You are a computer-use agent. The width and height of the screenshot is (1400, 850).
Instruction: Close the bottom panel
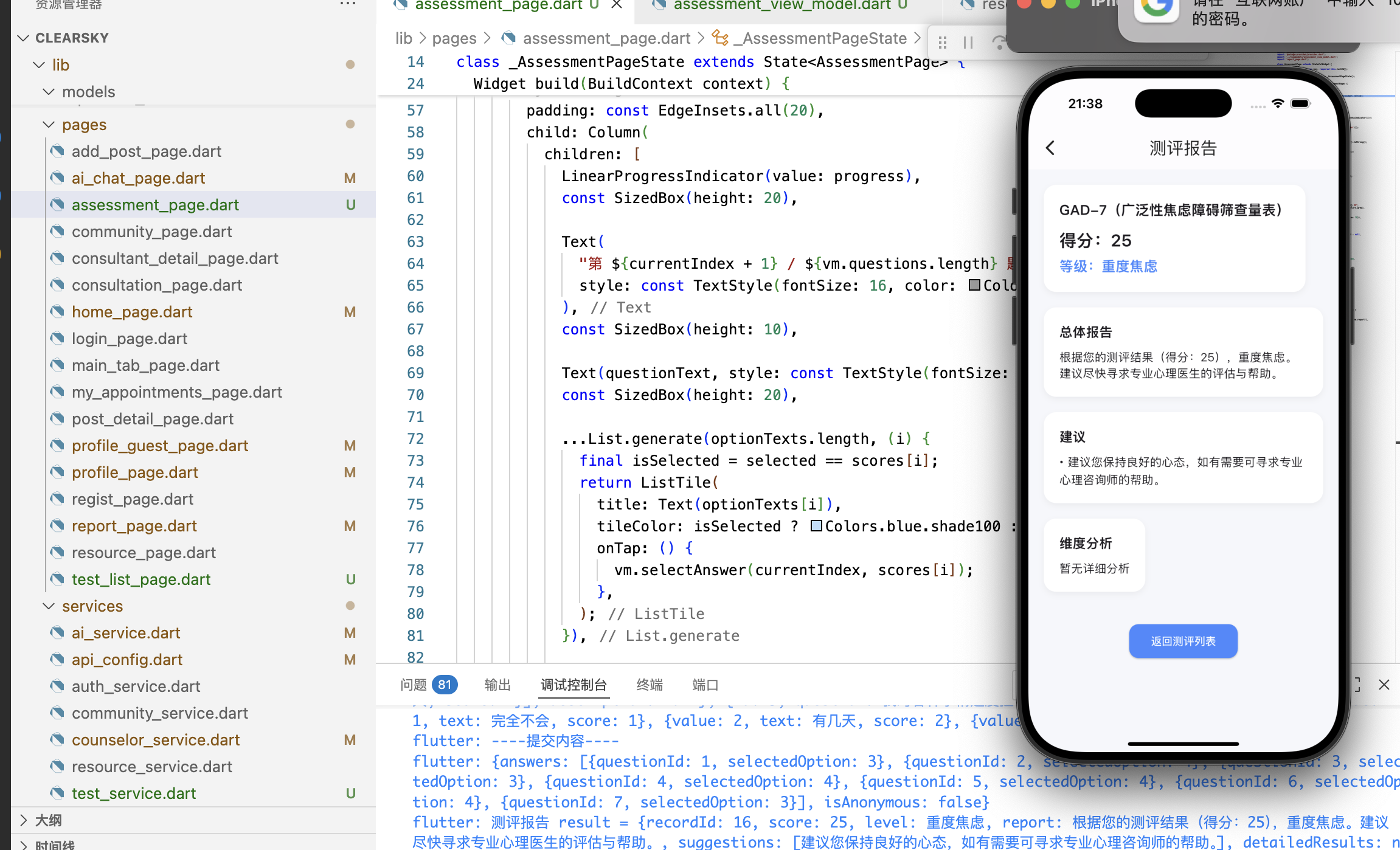(1384, 685)
